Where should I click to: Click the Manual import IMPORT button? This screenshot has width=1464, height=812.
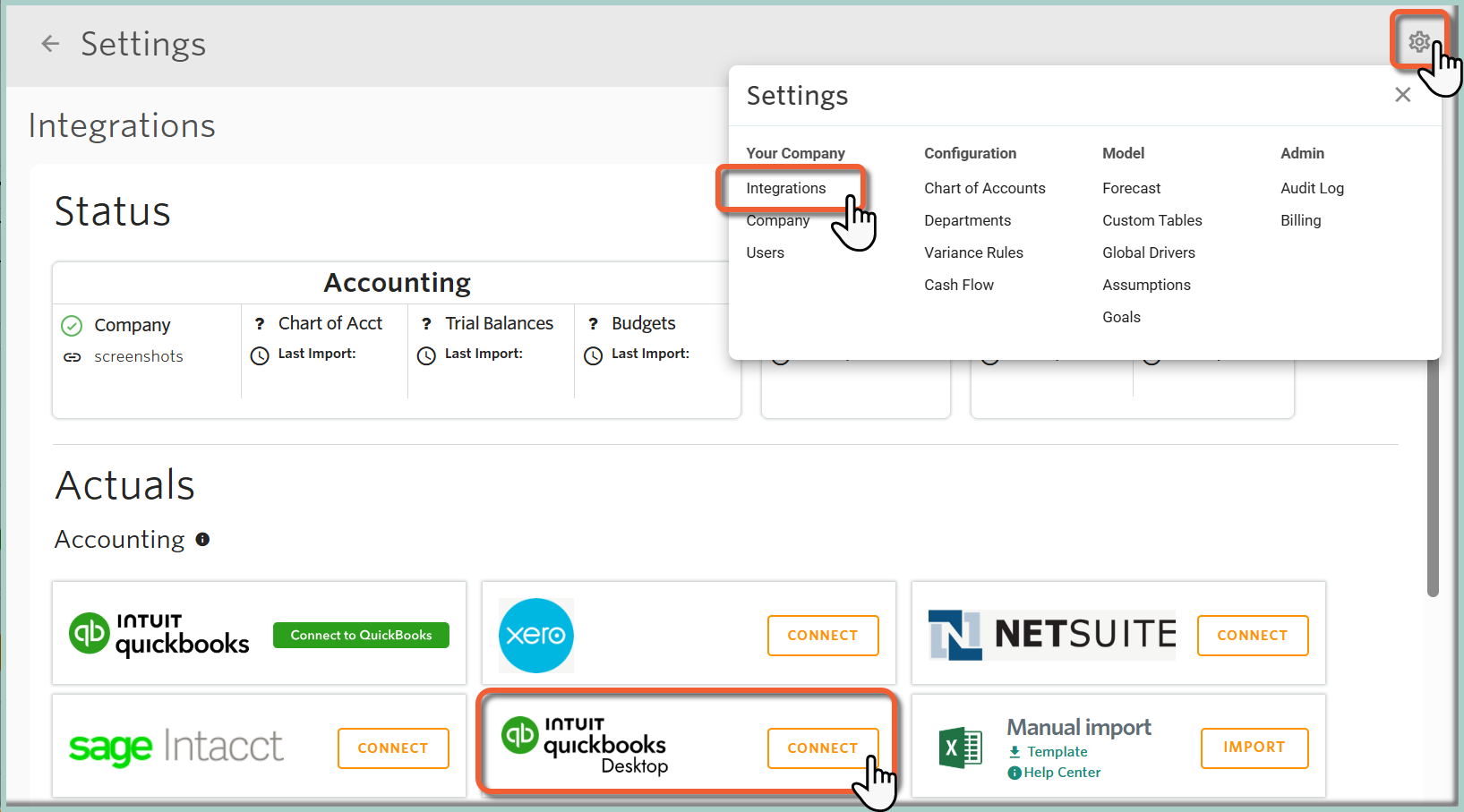tap(1254, 748)
